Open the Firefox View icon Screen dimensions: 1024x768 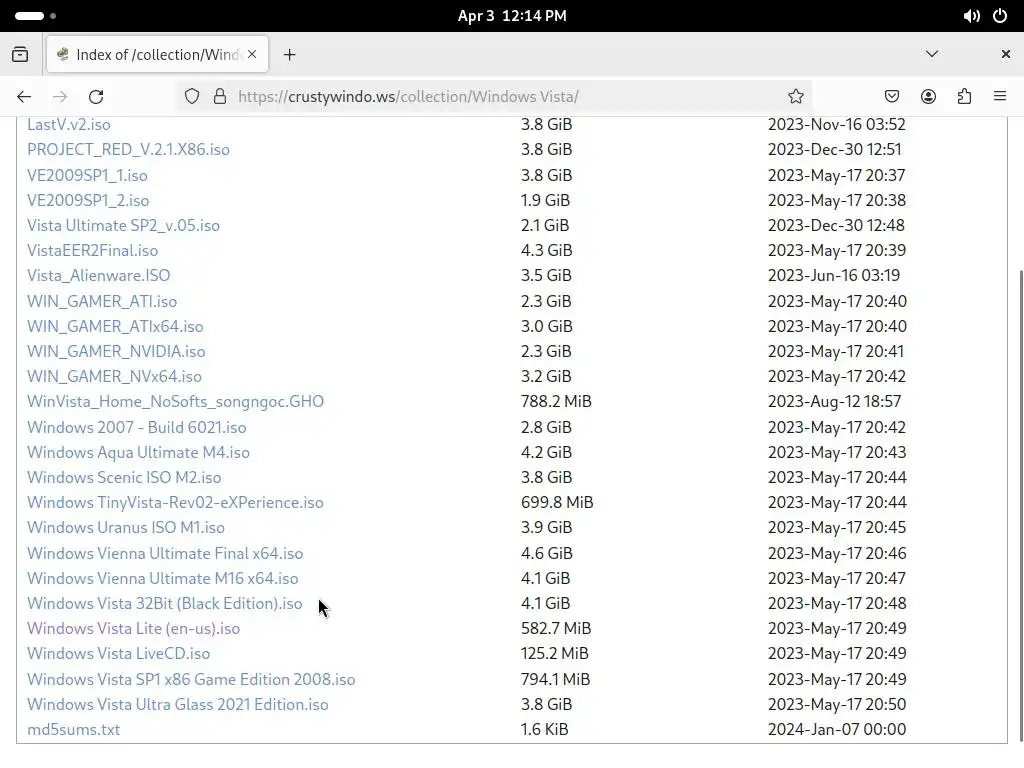tap(20, 54)
